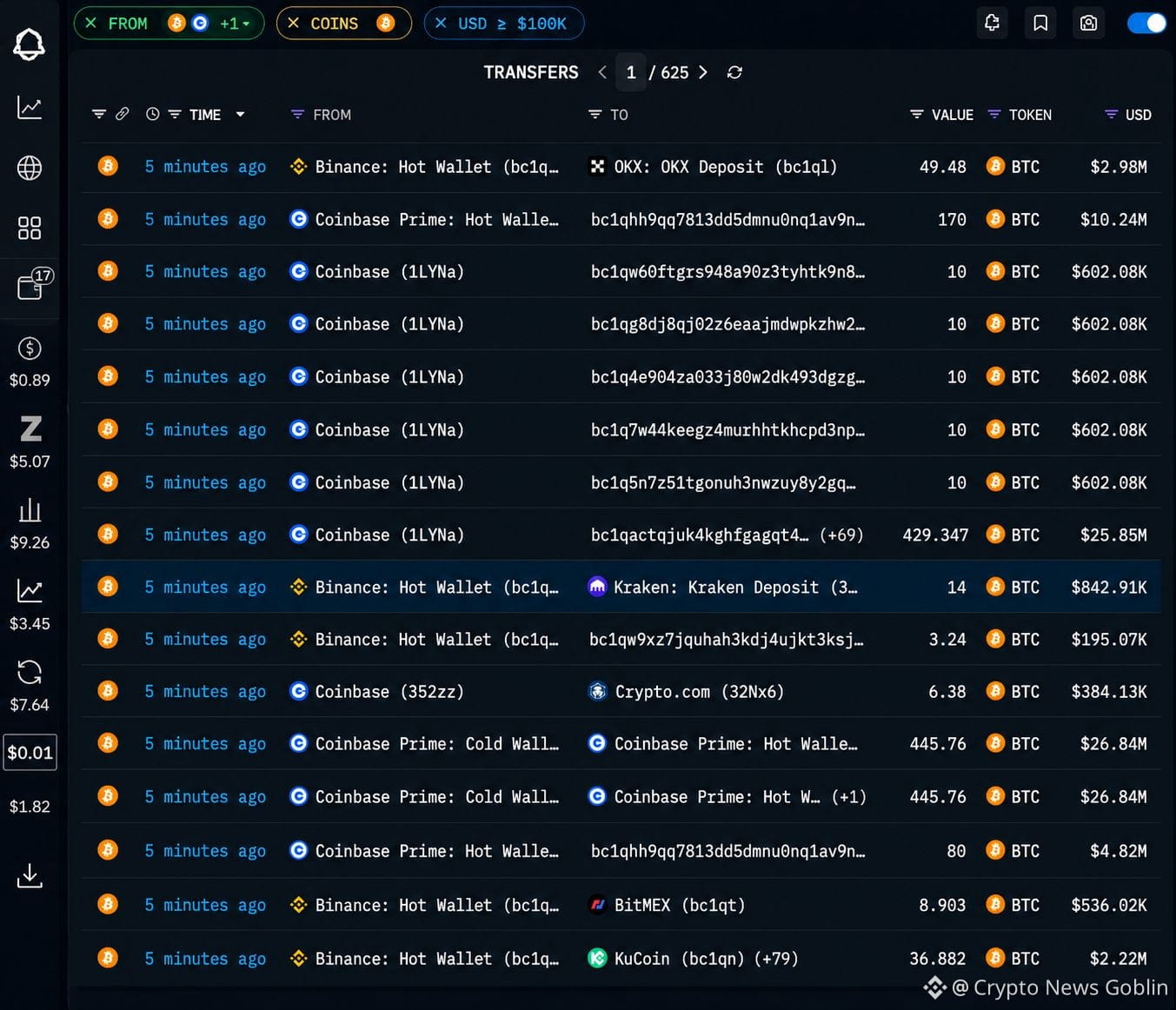Click the link icon in table header
1176x1010 pixels.
[x=123, y=114]
